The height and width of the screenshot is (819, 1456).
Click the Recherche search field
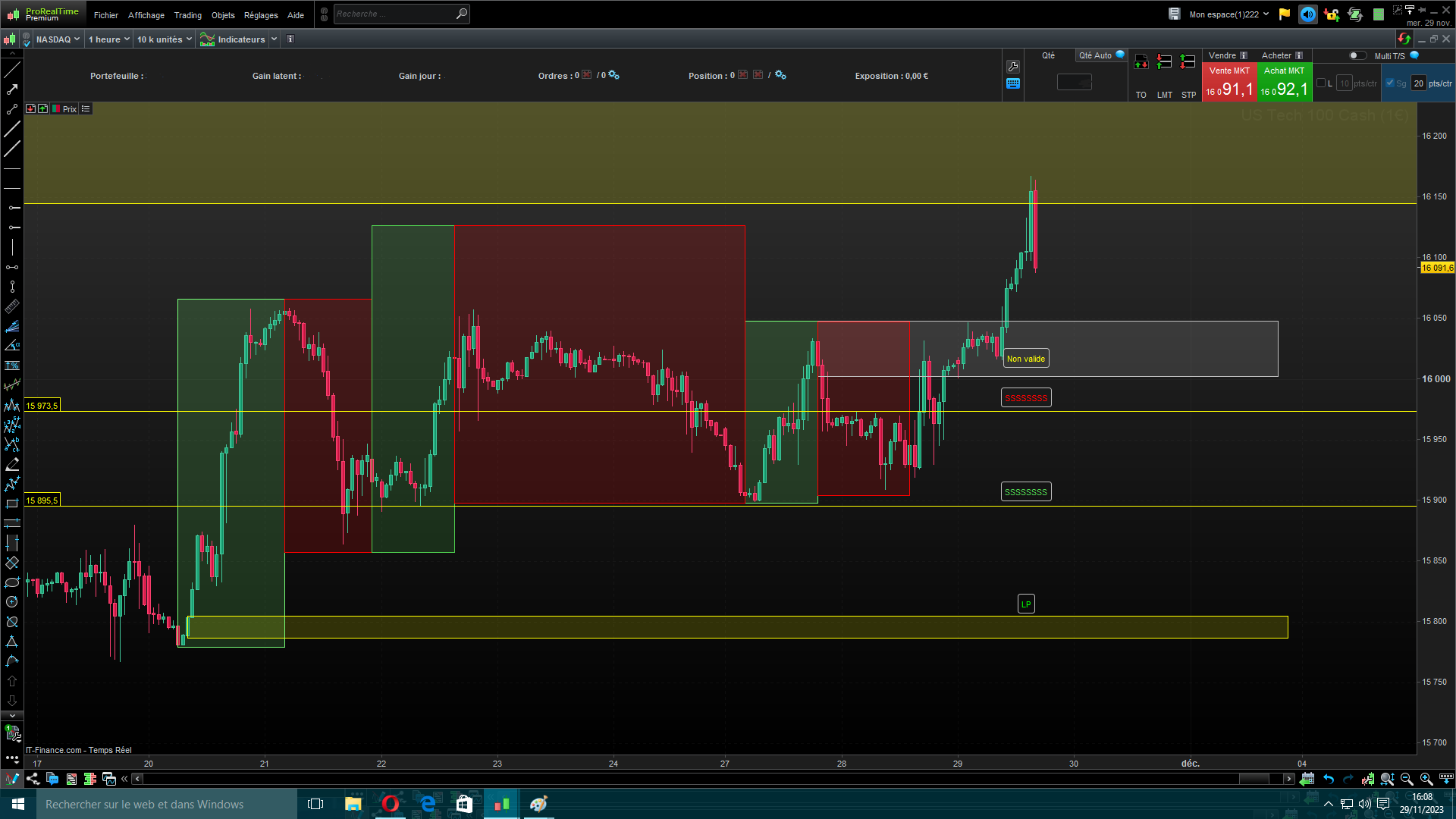[x=394, y=14]
